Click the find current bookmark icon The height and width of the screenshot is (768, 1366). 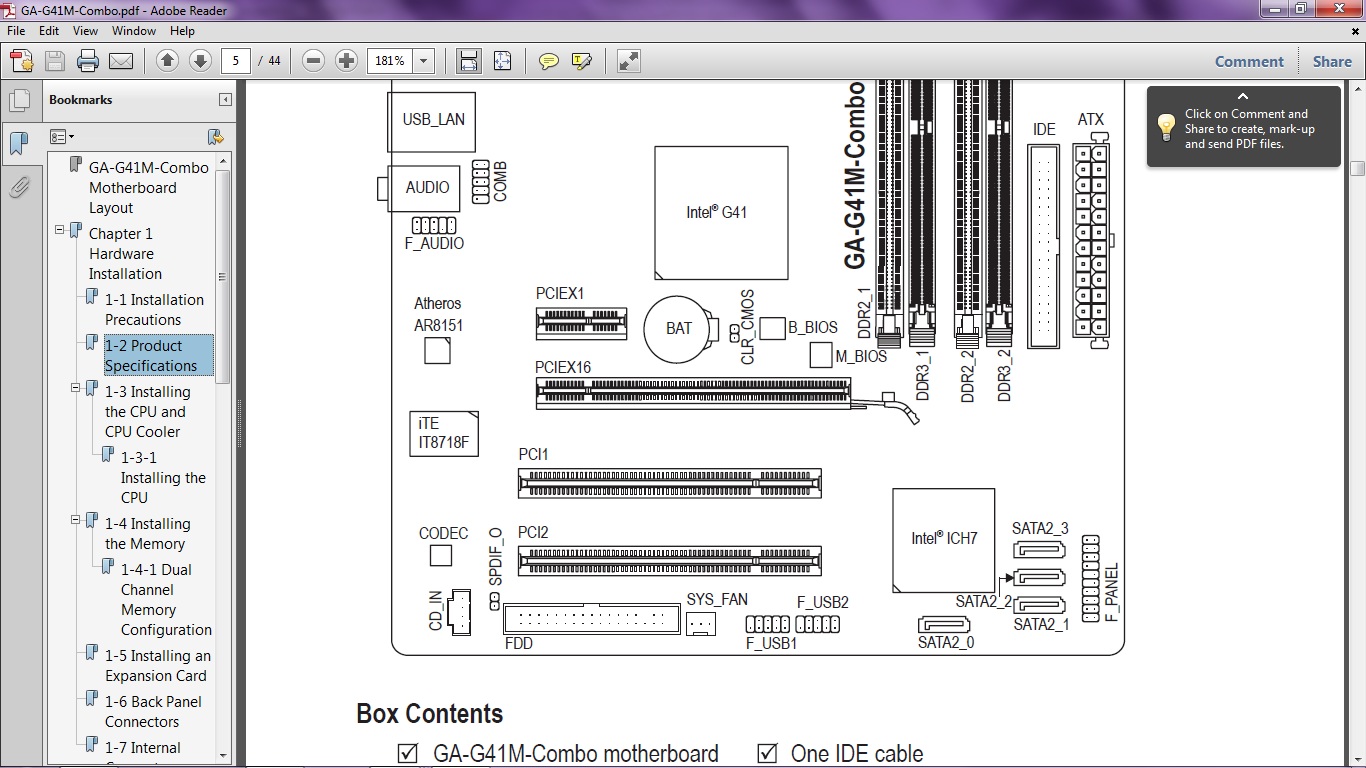[x=214, y=137]
